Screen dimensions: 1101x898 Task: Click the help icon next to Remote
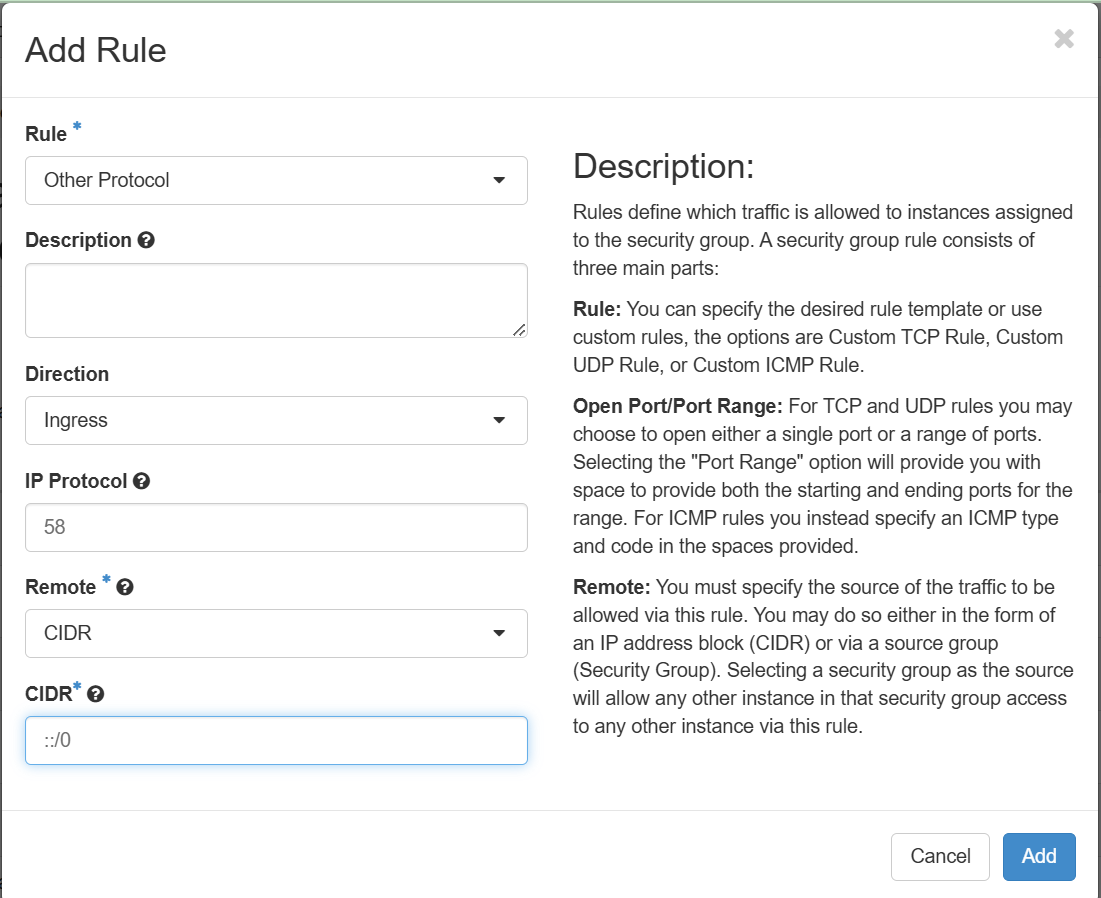coord(125,588)
